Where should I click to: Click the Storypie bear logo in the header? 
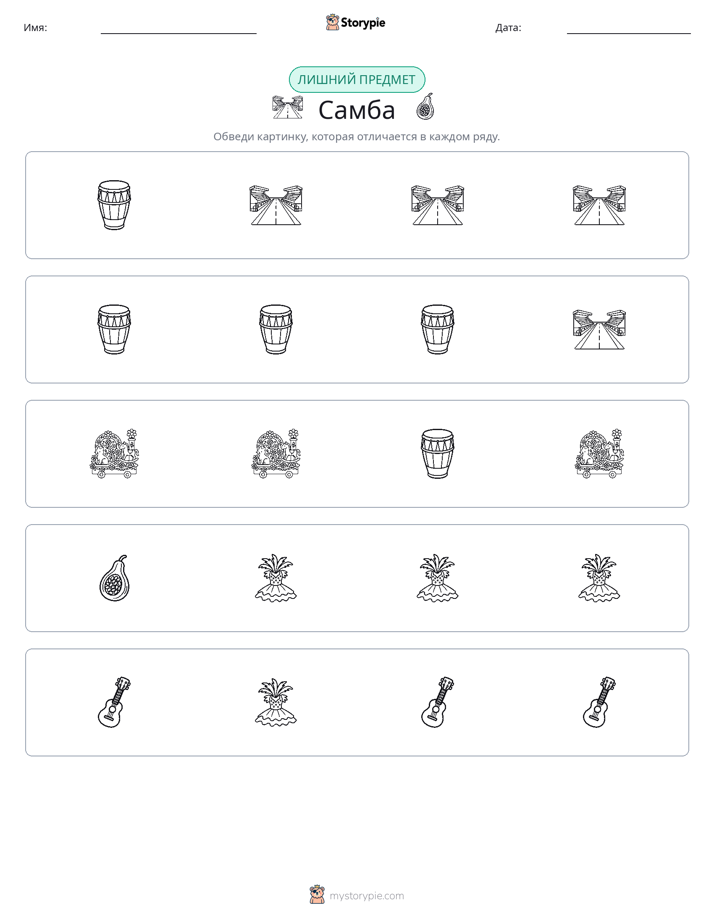(332, 22)
